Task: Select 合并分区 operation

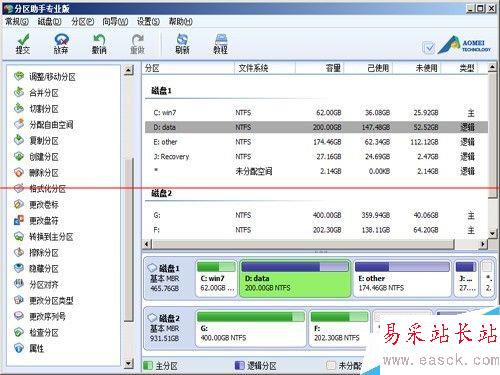Action: coord(36,93)
